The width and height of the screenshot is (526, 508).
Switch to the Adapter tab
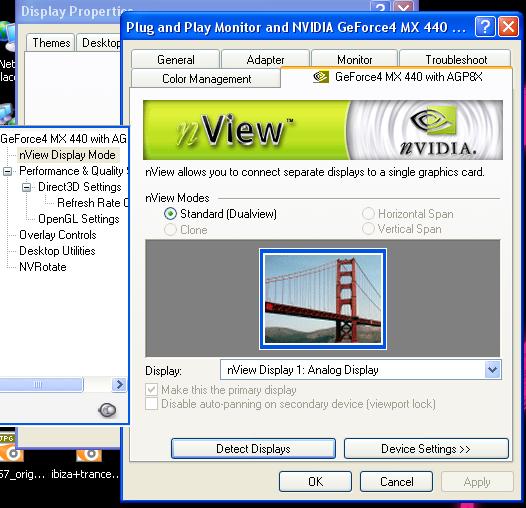coord(265,60)
